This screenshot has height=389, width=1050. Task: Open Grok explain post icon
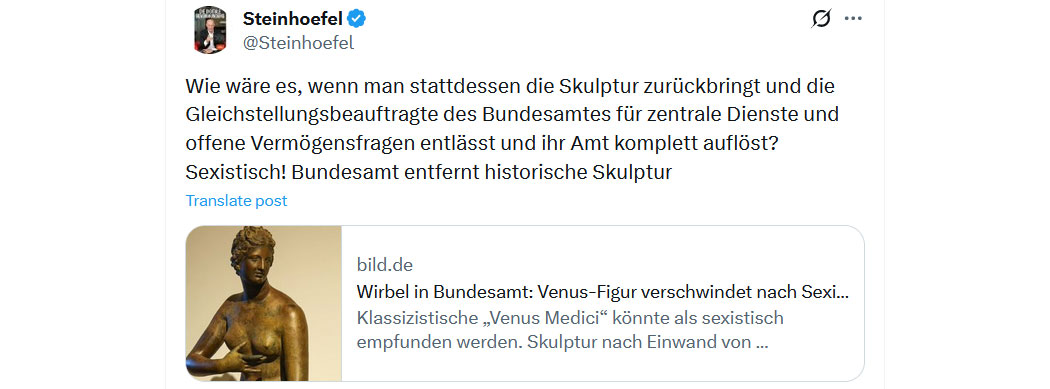pos(821,19)
